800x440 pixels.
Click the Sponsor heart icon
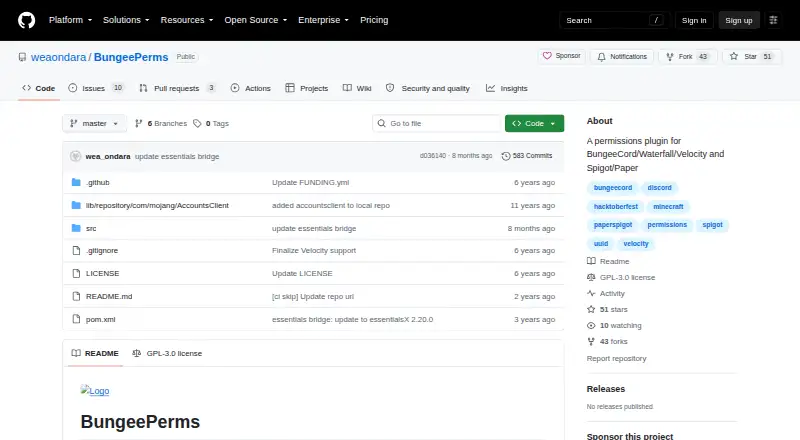[547, 56]
